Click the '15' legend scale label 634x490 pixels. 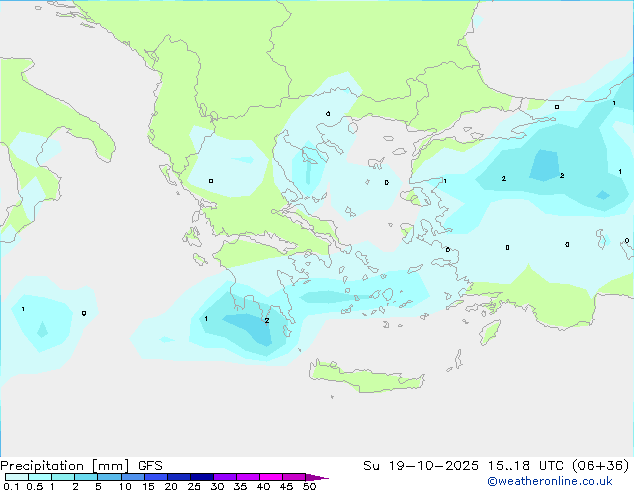pos(148,486)
